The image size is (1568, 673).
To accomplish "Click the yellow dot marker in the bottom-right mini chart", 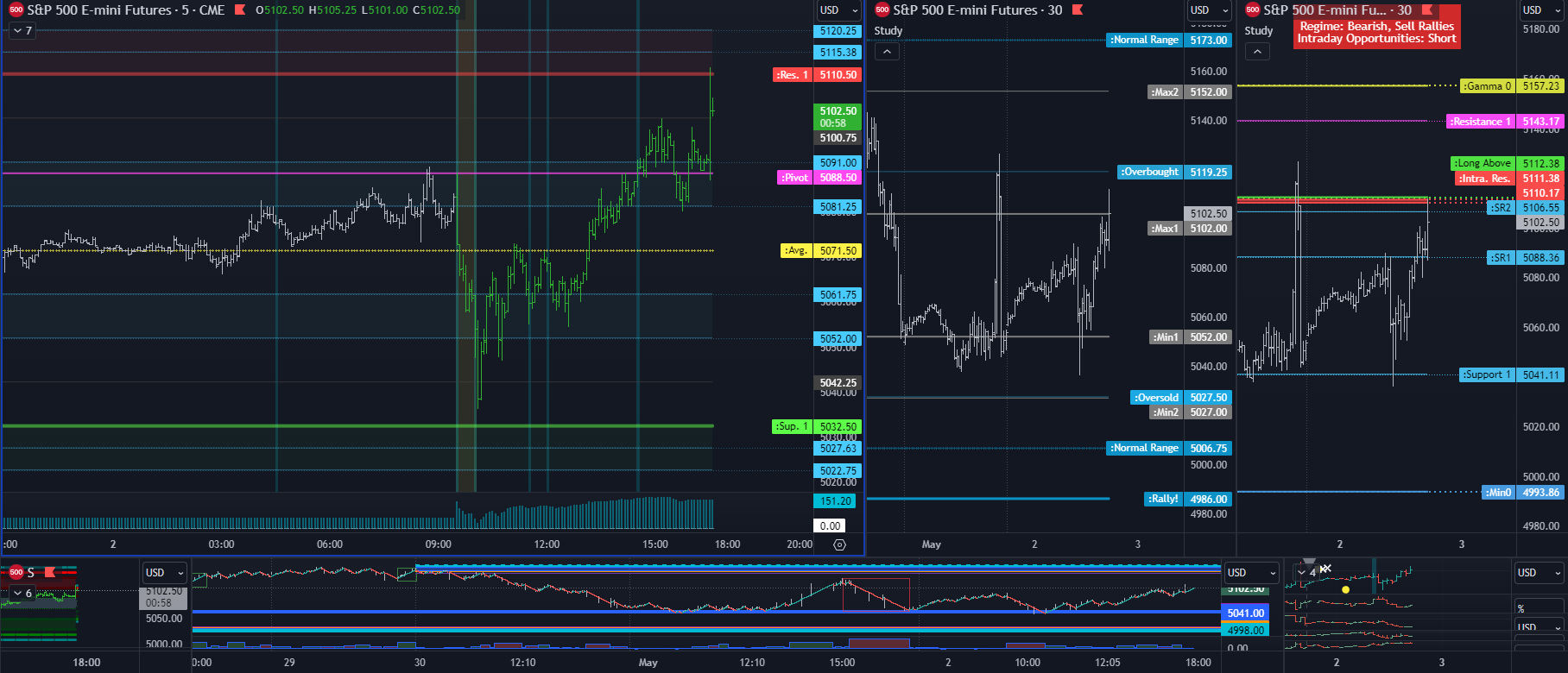I will click(x=1345, y=589).
